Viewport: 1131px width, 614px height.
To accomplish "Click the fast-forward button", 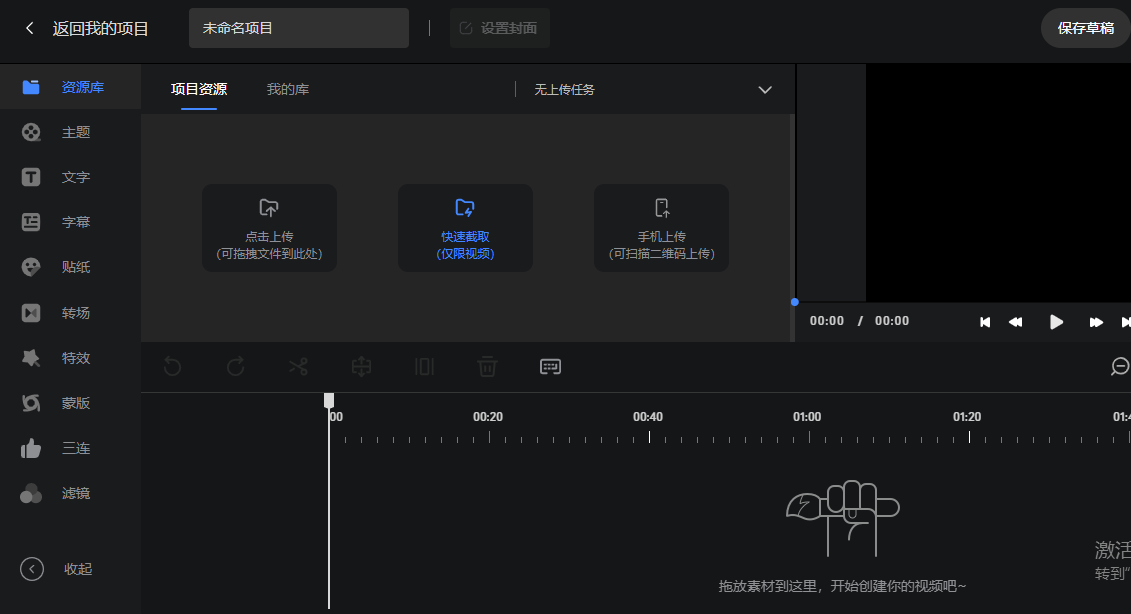I will (1096, 322).
